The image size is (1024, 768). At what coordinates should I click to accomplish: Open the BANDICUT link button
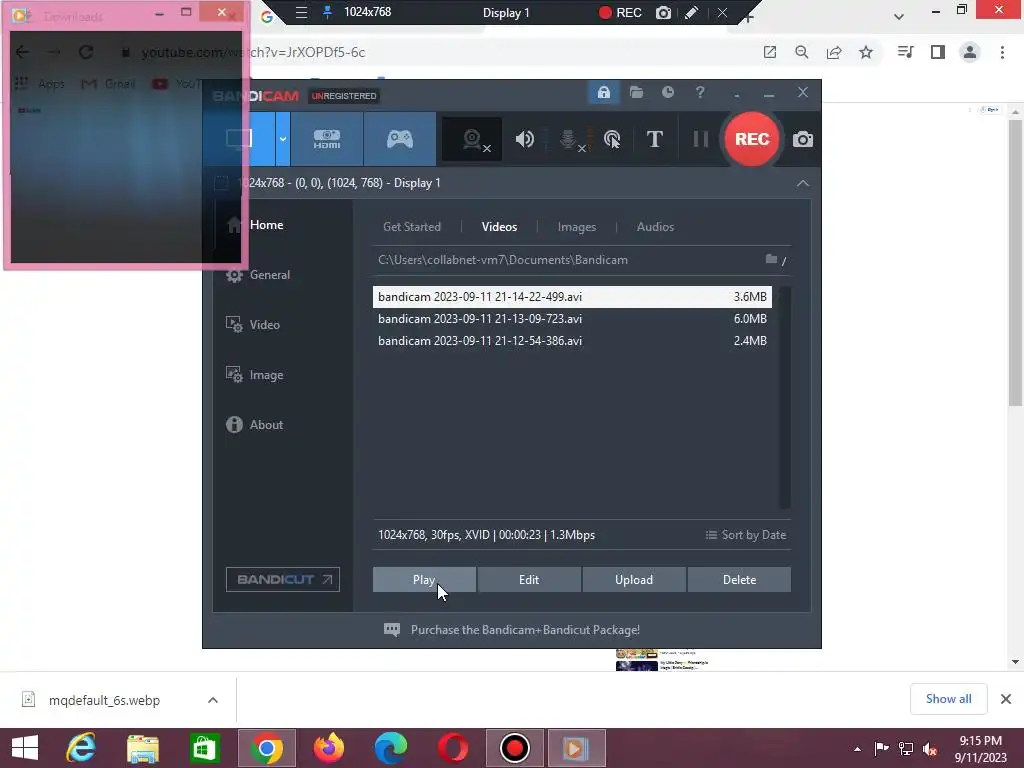tap(283, 579)
